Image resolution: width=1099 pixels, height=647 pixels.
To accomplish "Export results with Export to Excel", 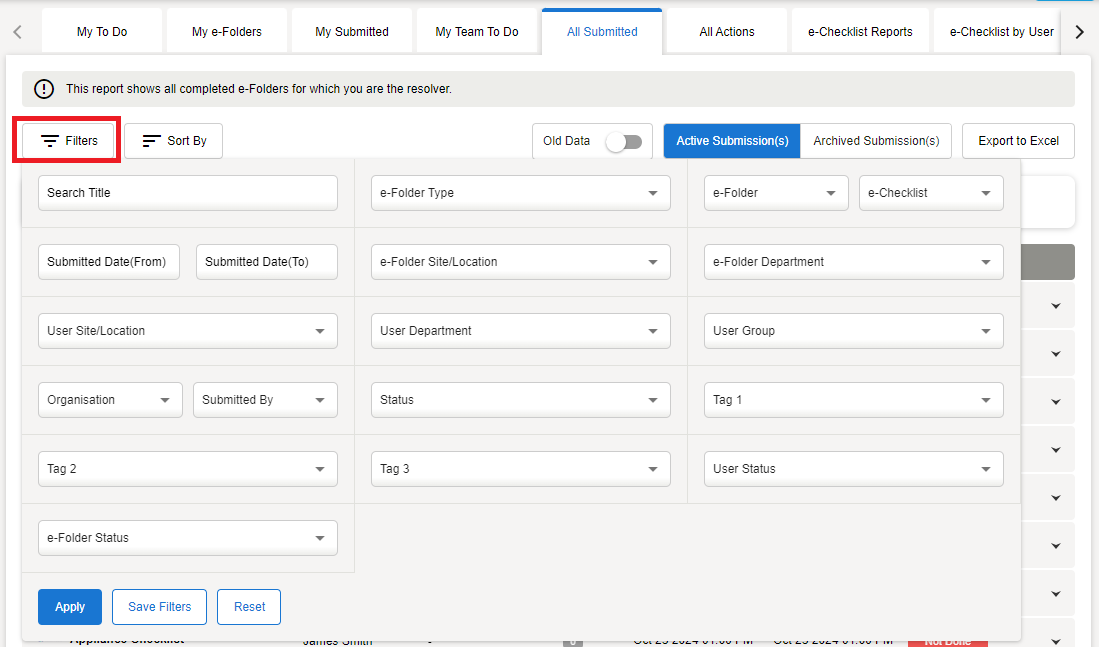I will click(x=1018, y=141).
